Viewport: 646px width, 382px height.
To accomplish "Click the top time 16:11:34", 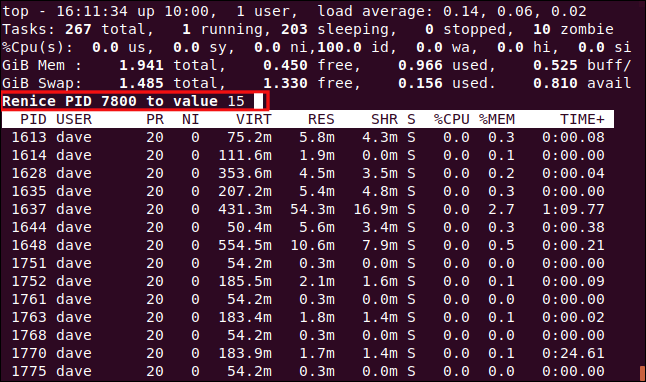I will pyautogui.click(x=92, y=11).
